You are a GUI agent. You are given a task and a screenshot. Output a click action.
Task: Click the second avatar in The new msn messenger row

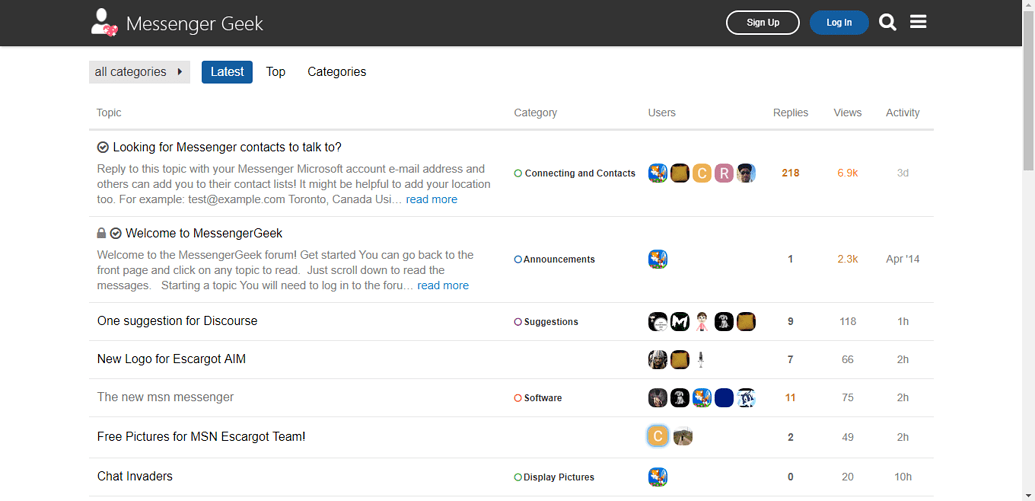coord(680,398)
